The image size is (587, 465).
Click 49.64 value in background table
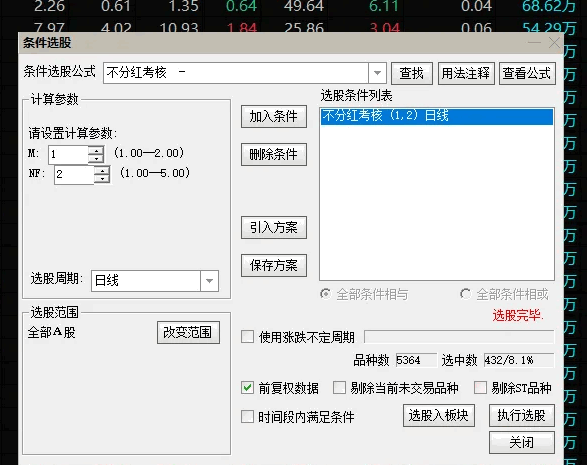304,6
